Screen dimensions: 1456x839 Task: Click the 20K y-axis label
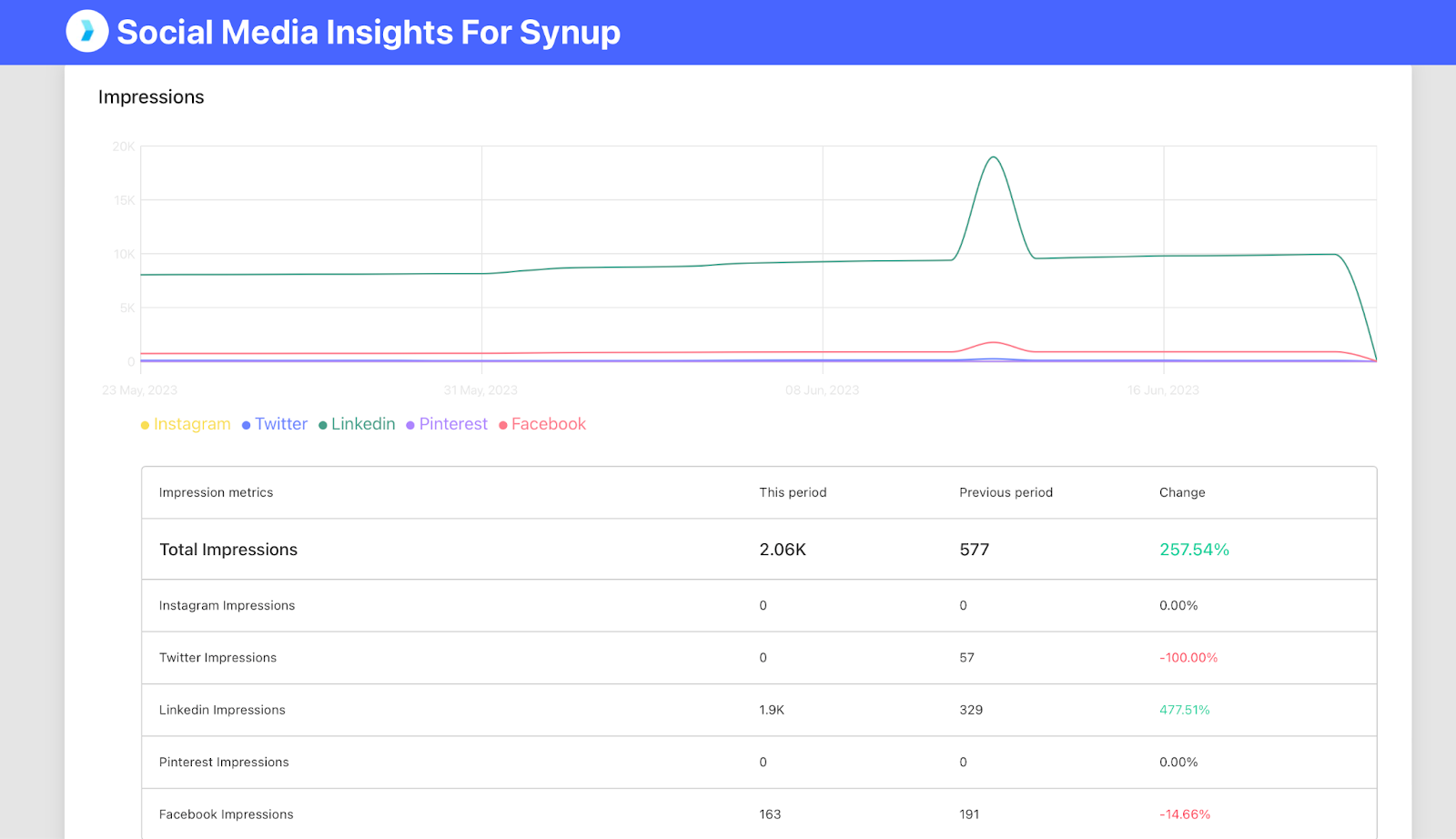tap(124, 147)
